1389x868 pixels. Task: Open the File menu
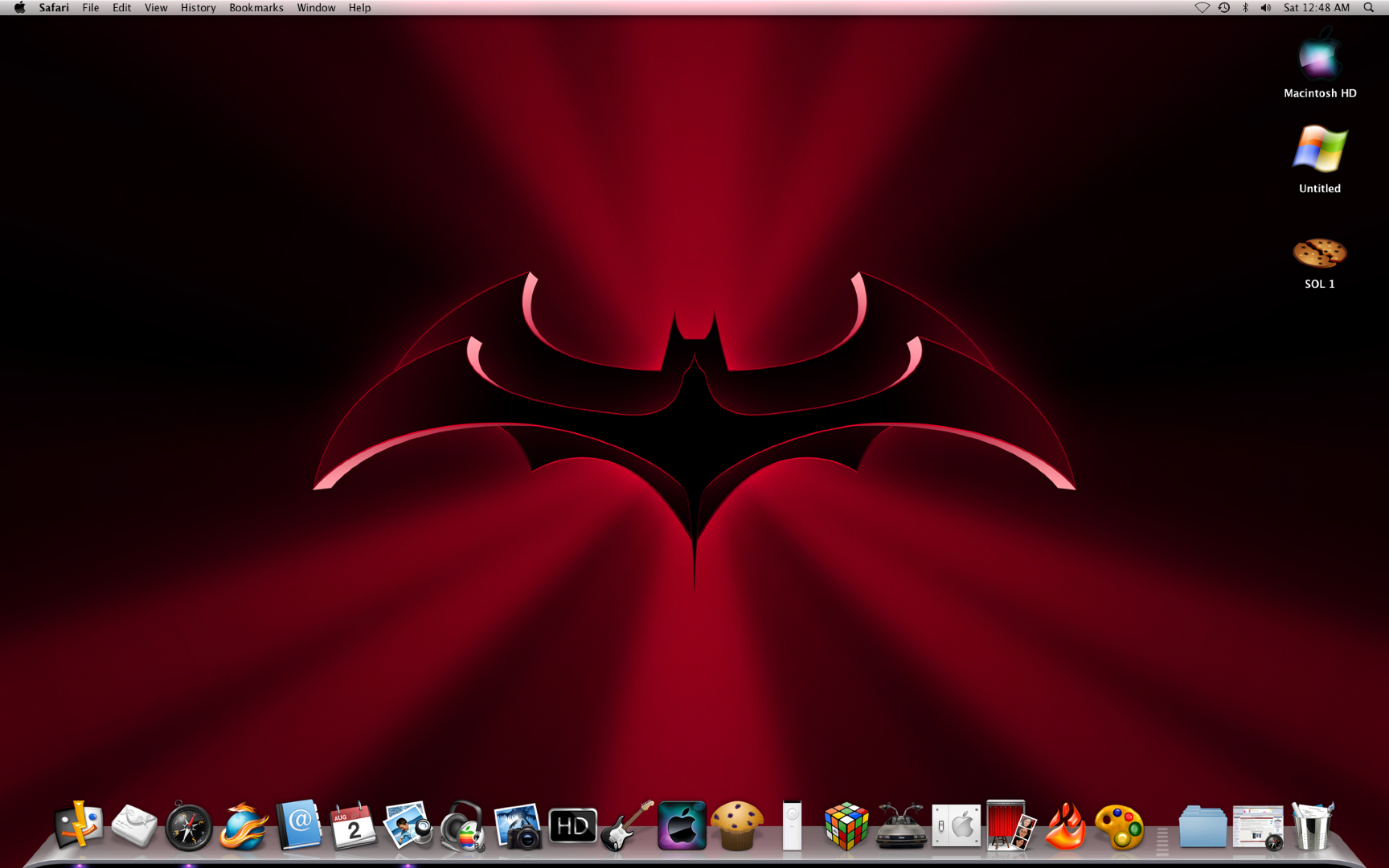point(91,8)
